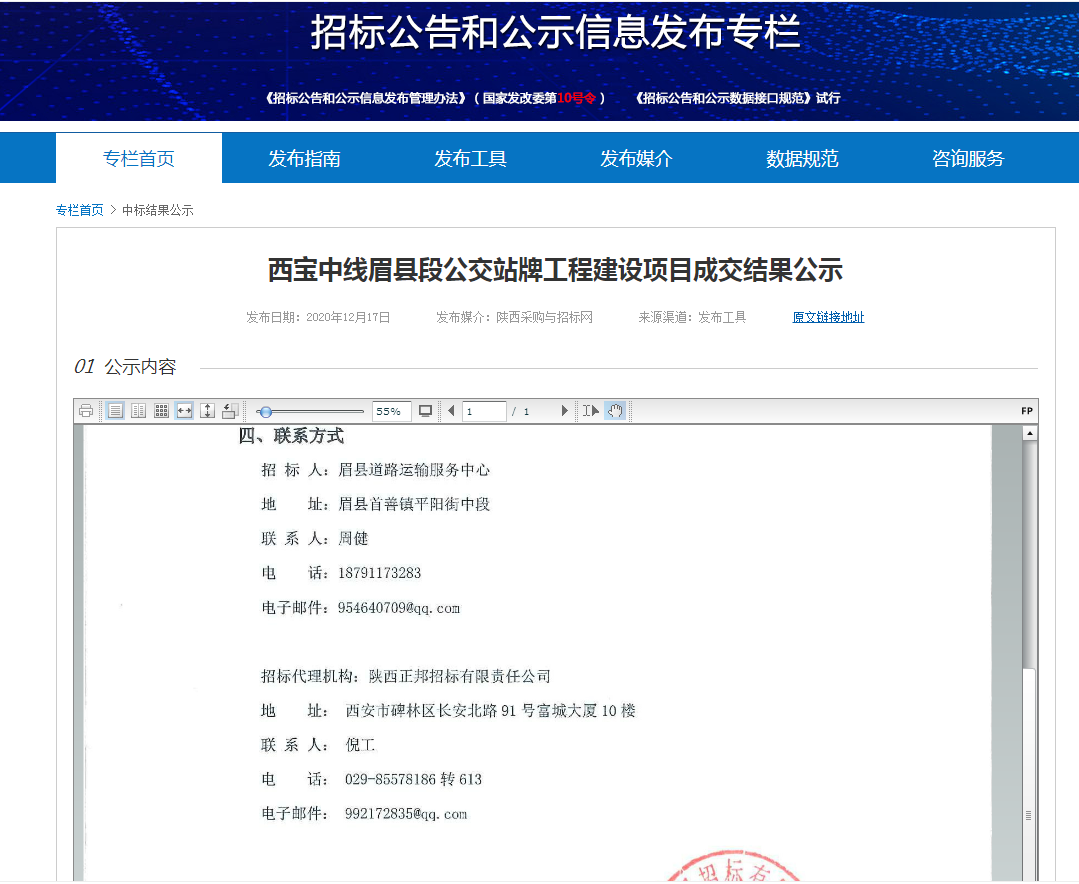
Task: Click the banner title 招标公告和公示信息发布专栏
Action: (555, 33)
